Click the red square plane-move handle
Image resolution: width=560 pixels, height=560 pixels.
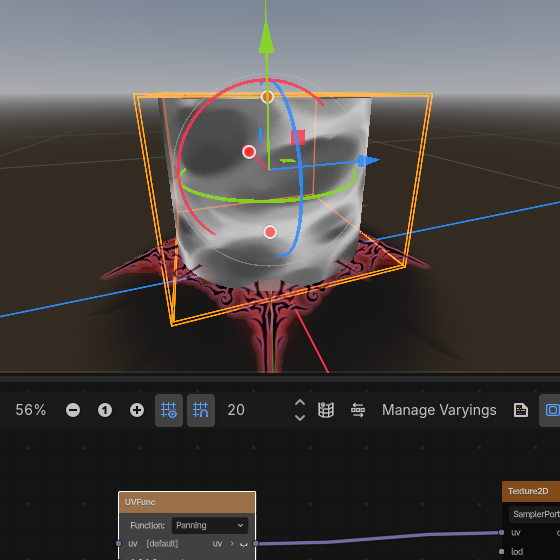pos(298,138)
